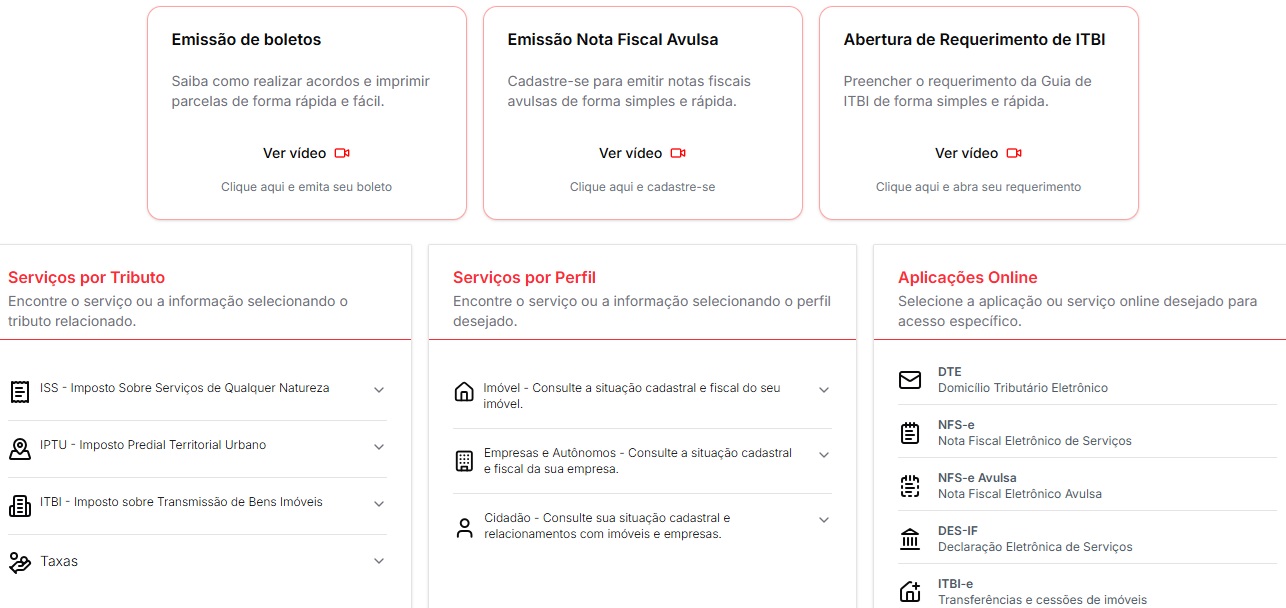Expand the ISS tax services chevron
The height and width of the screenshot is (608, 1286).
tap(379, 390)
